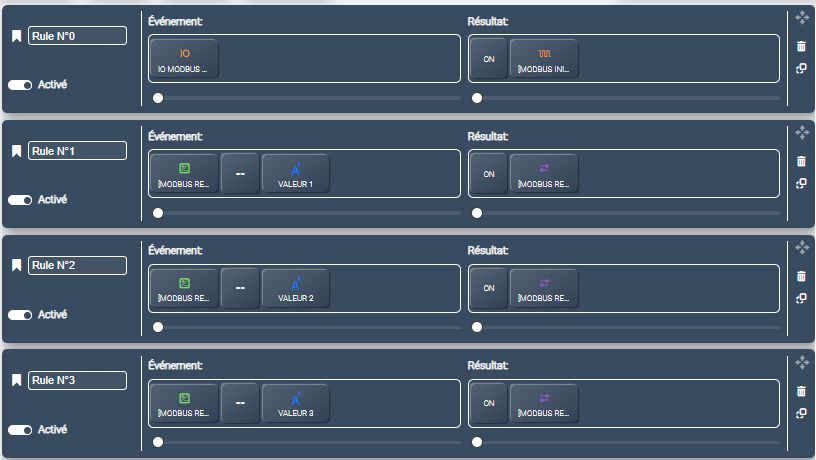Viewport: 816px width, 460px height.
Task: Disable the Activé toggle for Rule N°0
Action: pos(20,85)
